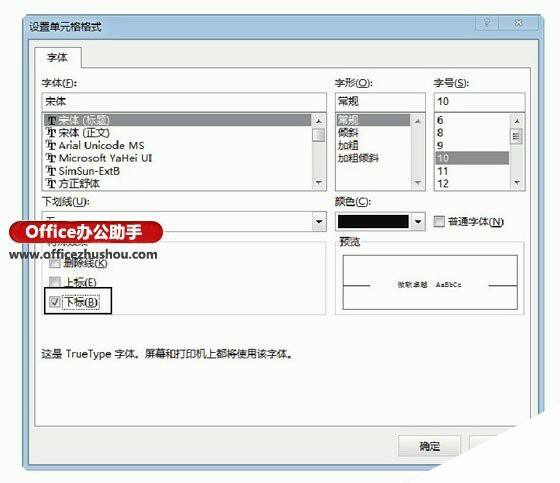Choose SimSun-ExtB font
Screen dimensions: 560x483
(178, 171)
